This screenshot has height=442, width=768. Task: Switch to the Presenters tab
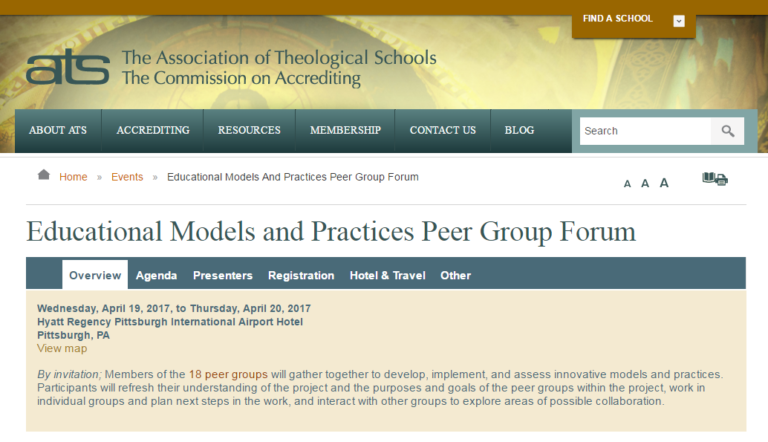[x=223, y=275]
